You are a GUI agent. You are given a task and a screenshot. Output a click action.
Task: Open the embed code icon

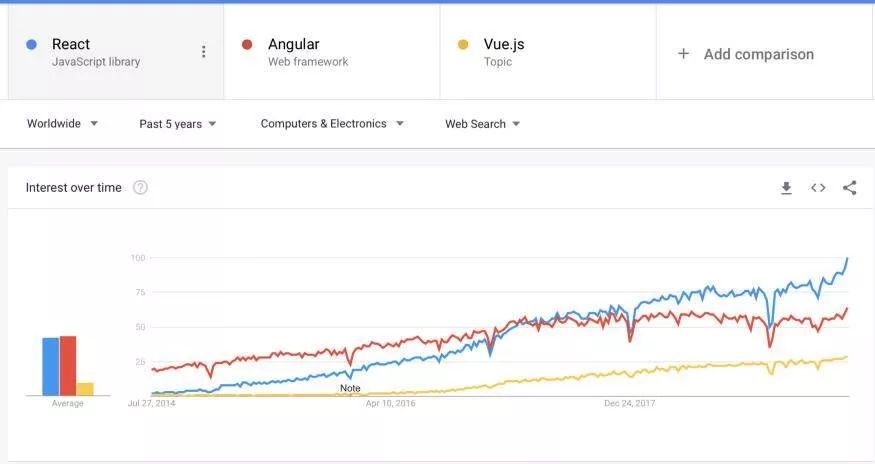point(818,188)
